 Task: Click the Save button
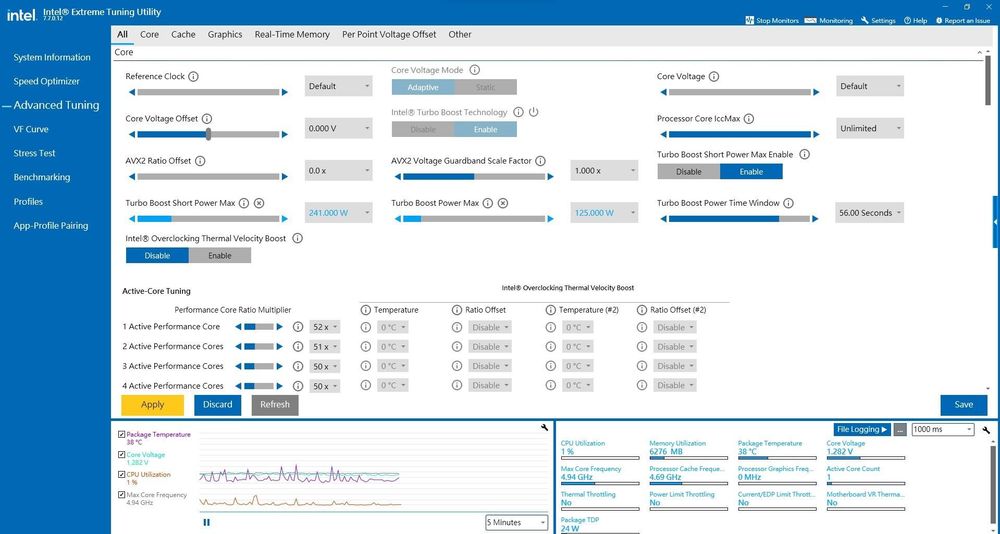pos(964,404)
